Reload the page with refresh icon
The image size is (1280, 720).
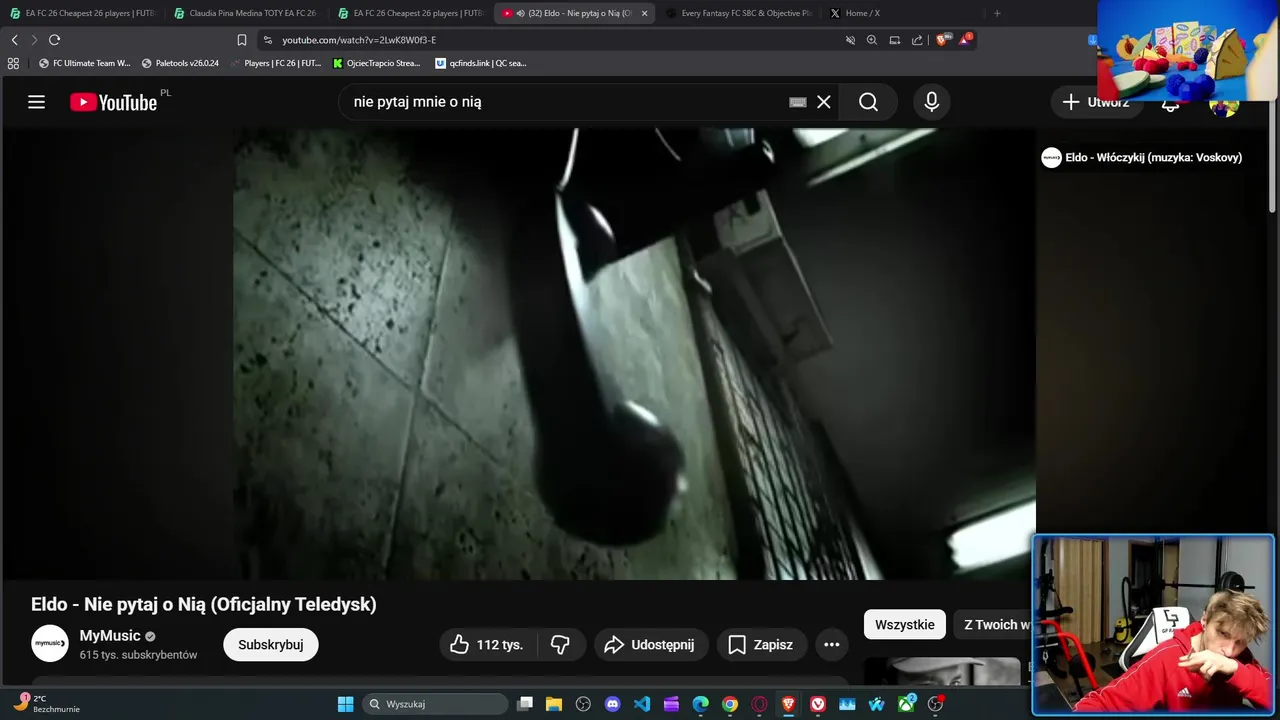(x=54, y=40)
